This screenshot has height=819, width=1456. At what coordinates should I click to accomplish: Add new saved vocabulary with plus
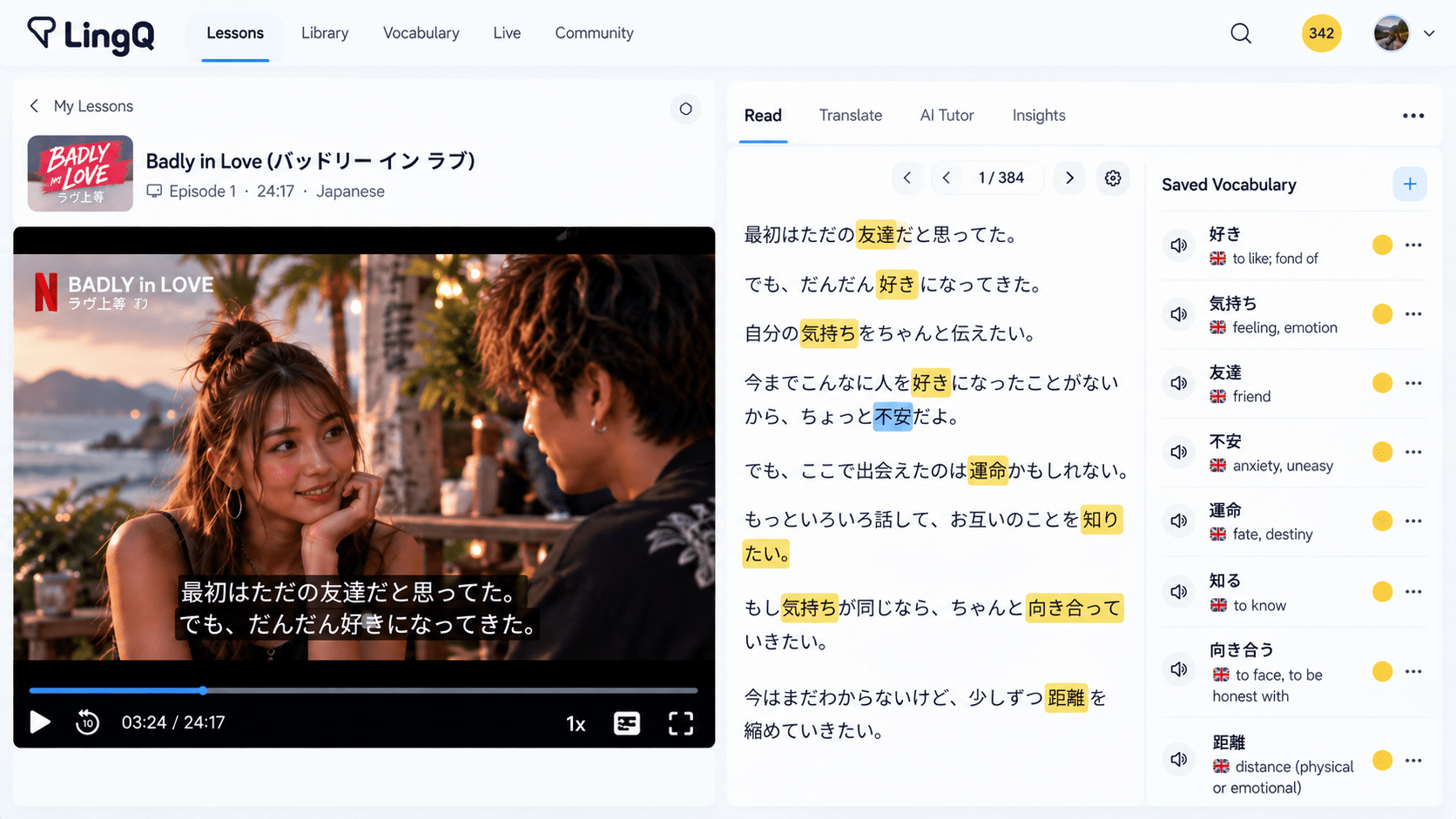1410,184
